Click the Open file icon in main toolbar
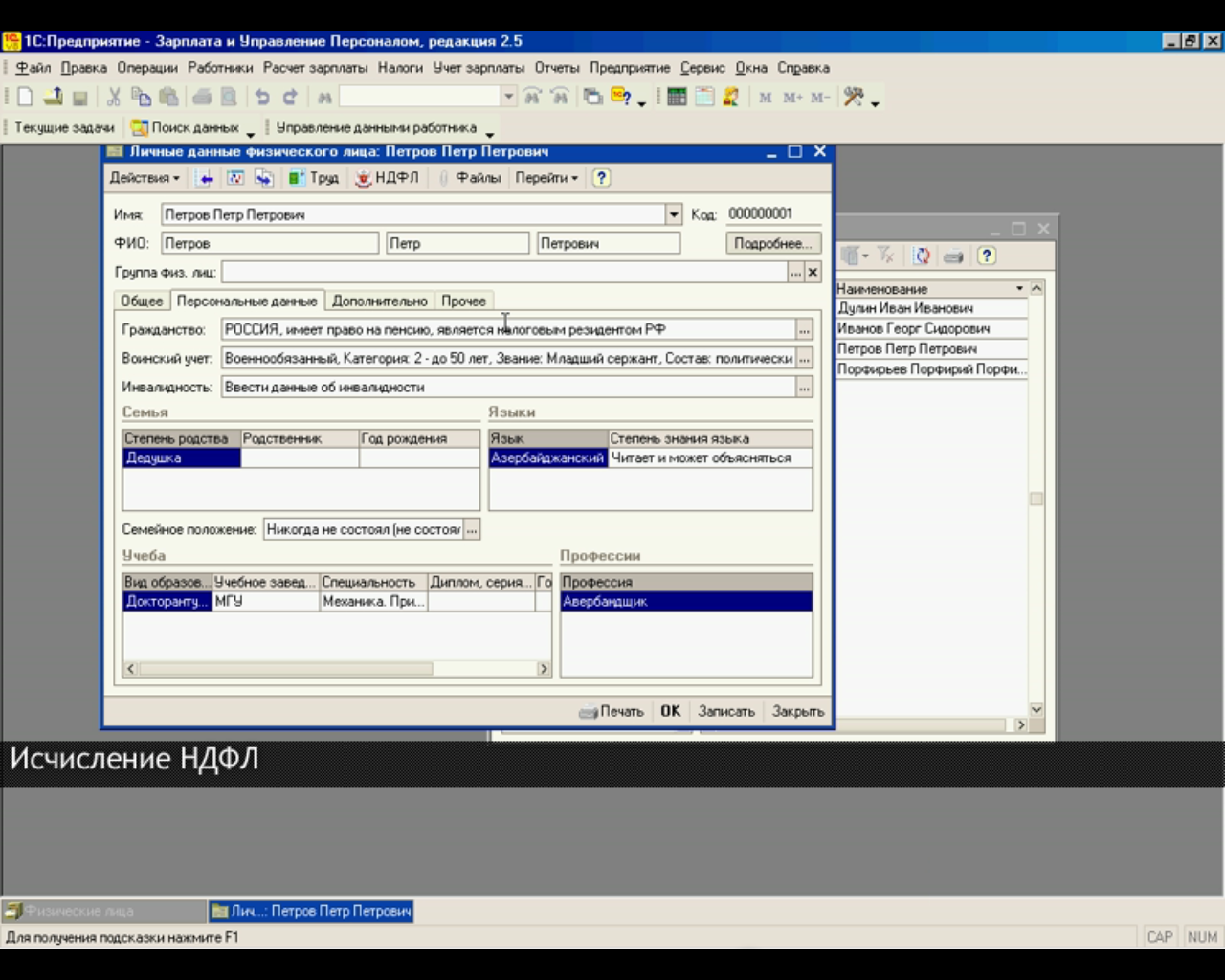Screen dimensions: 1225x980 [53, 97]
